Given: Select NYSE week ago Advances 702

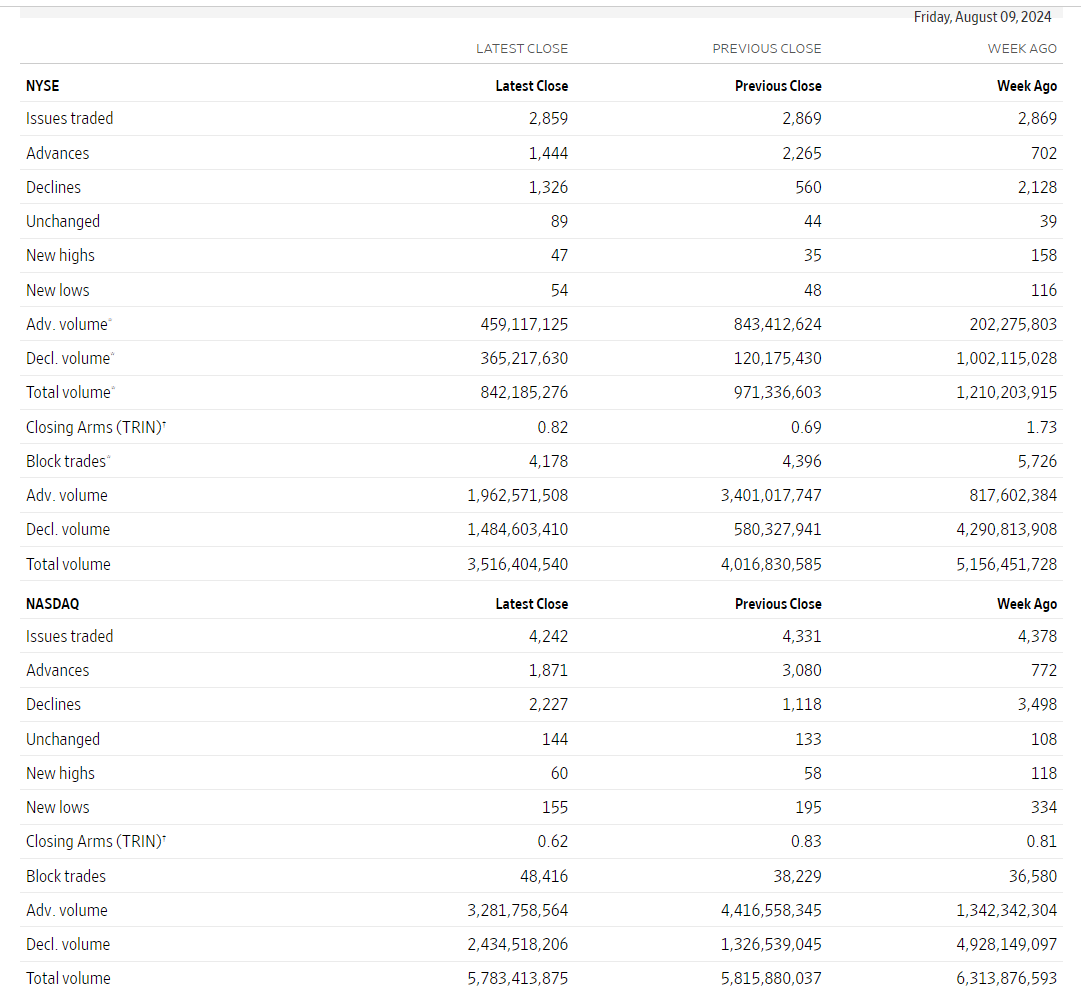Looking at the screenshot, I should 1044,153.
